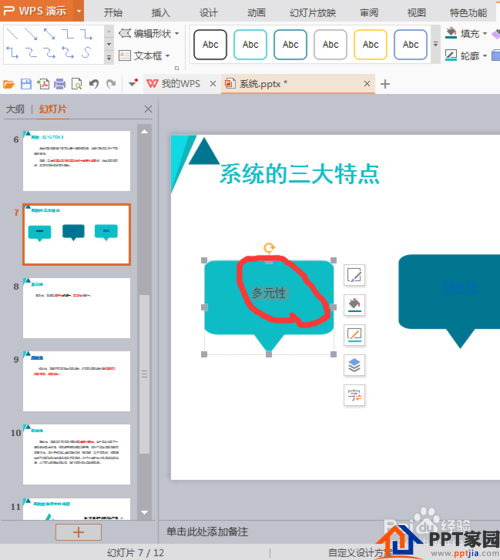Screen dimensions: 500x560
Task: Click the layer order quick-tool
Action: 354,365
